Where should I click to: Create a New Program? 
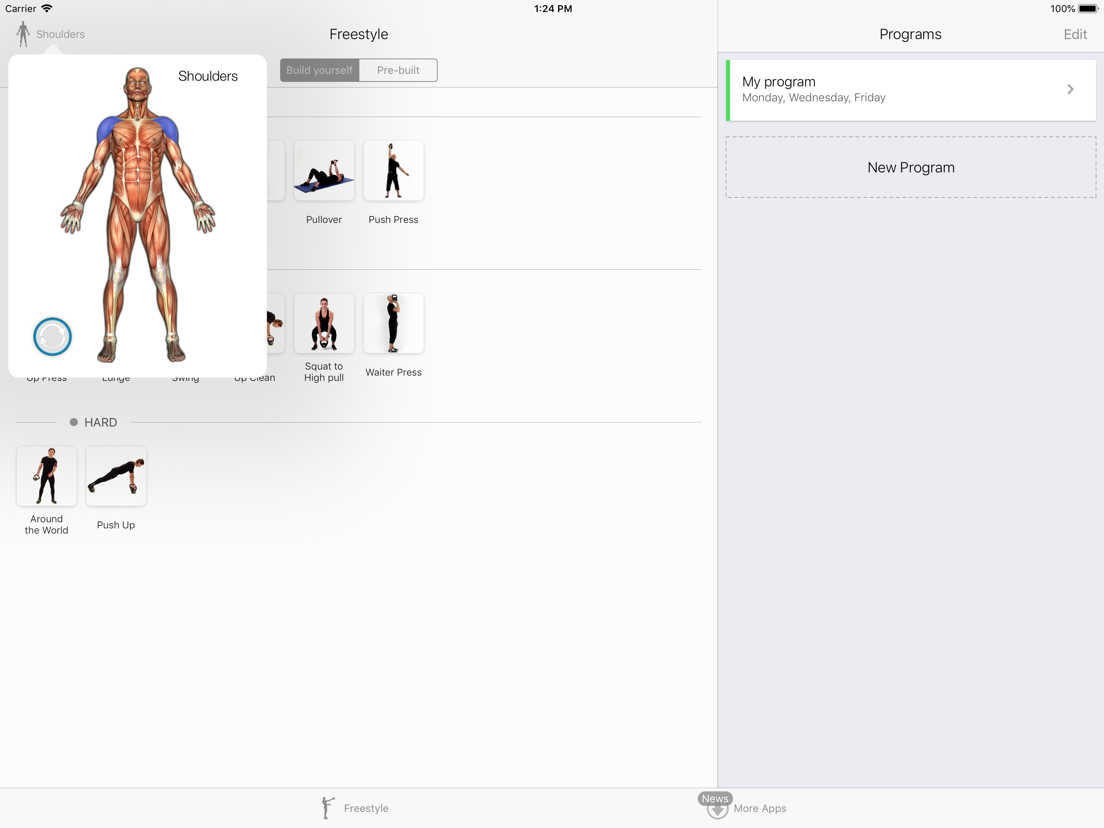click(911, 168)
